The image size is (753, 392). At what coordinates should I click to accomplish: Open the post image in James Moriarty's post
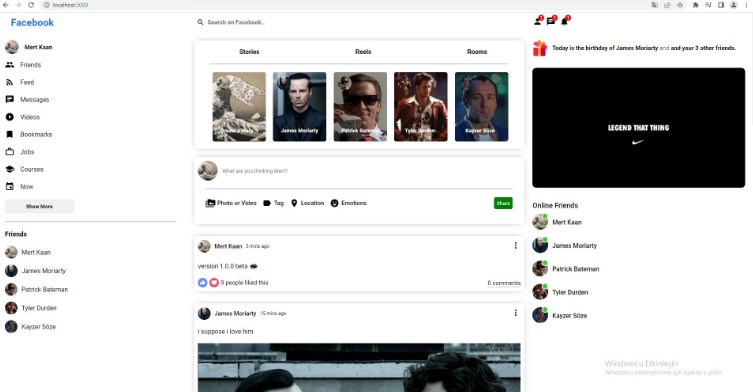(x=359, y=368)
